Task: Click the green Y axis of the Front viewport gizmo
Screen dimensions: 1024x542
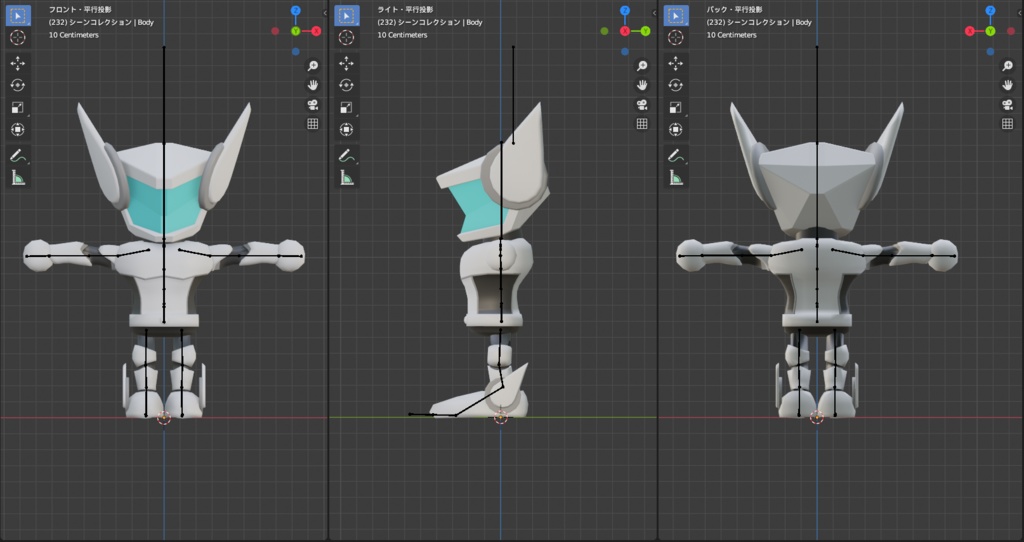Action: [296, 31]
